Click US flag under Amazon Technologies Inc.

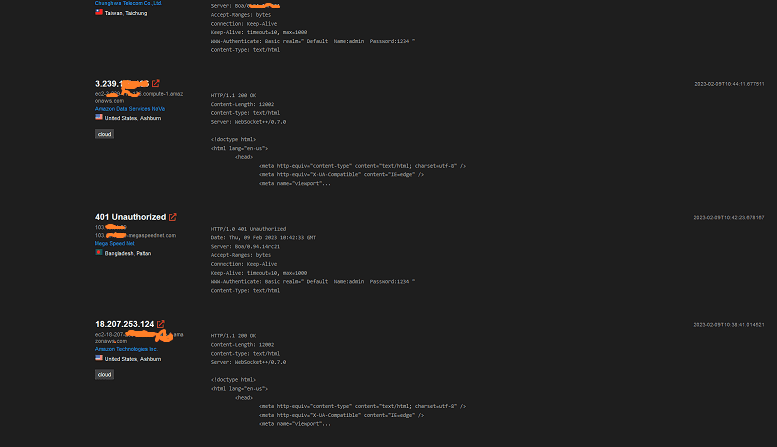click(x=99, y=358)
